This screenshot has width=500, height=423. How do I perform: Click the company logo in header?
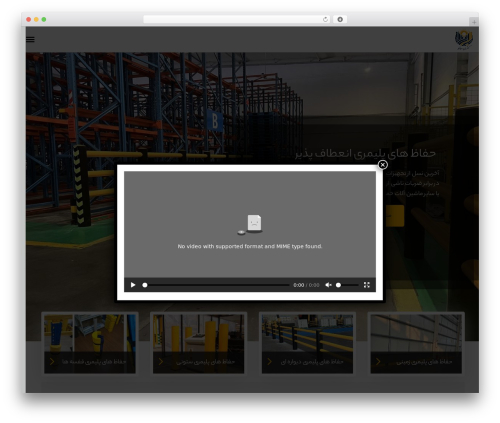coord(464,40)
